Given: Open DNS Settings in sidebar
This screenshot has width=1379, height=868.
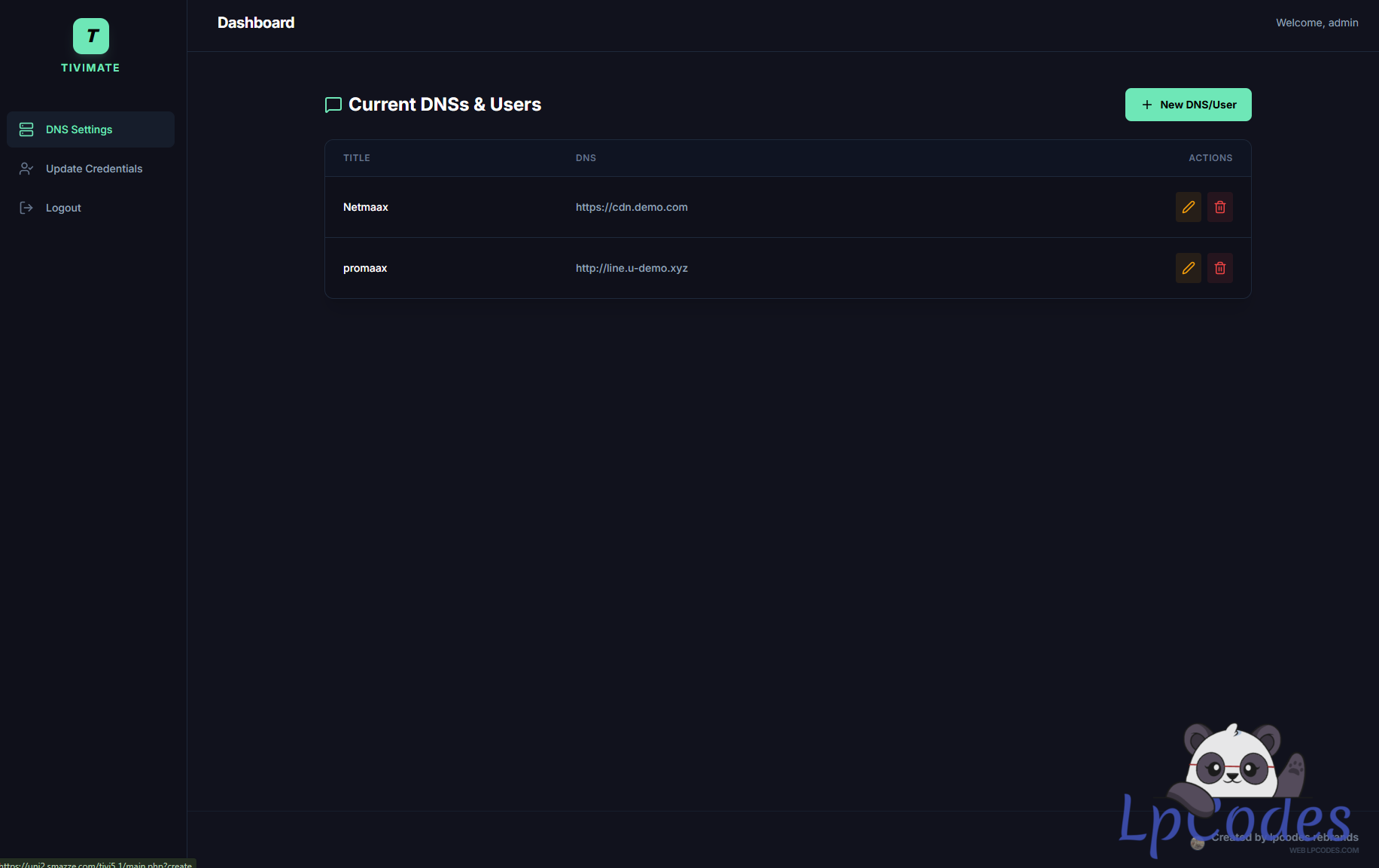Looking at the screenshot, I should click(79, 129).
